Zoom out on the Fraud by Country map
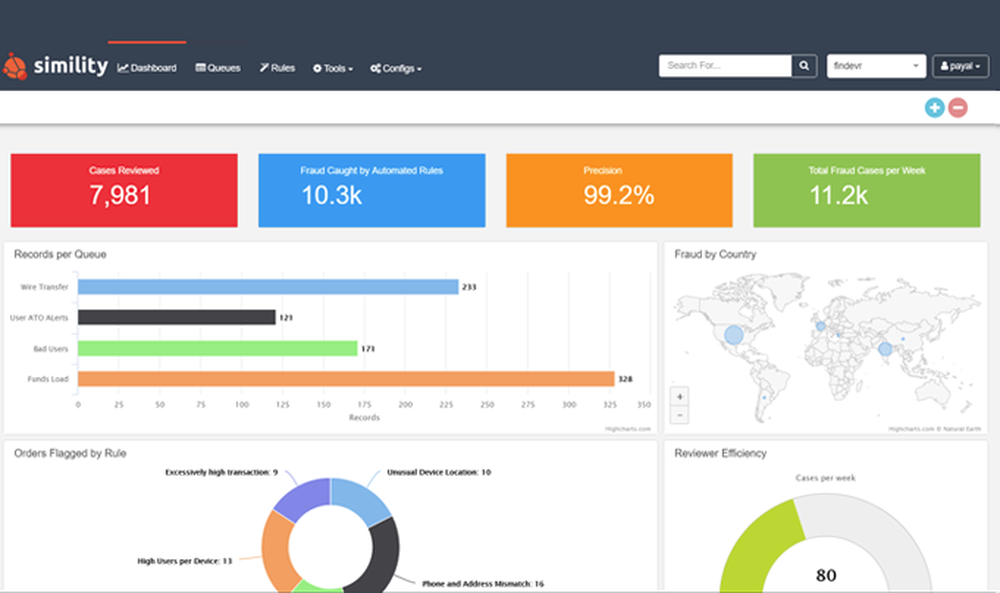Image resolution: width=1000 pixels, height=593 pixels. point(680,415)
